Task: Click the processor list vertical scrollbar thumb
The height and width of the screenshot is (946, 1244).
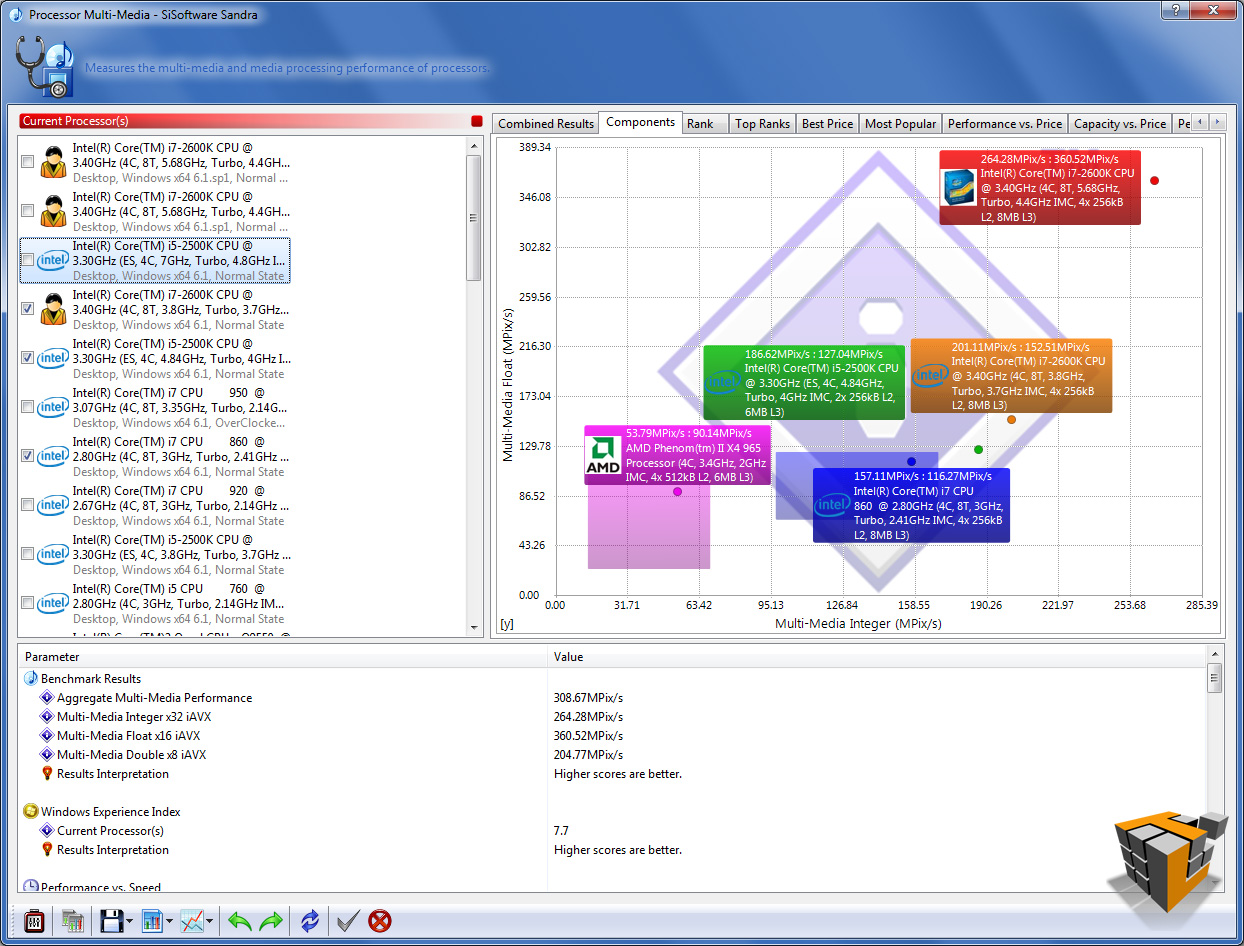Action: 475,217
